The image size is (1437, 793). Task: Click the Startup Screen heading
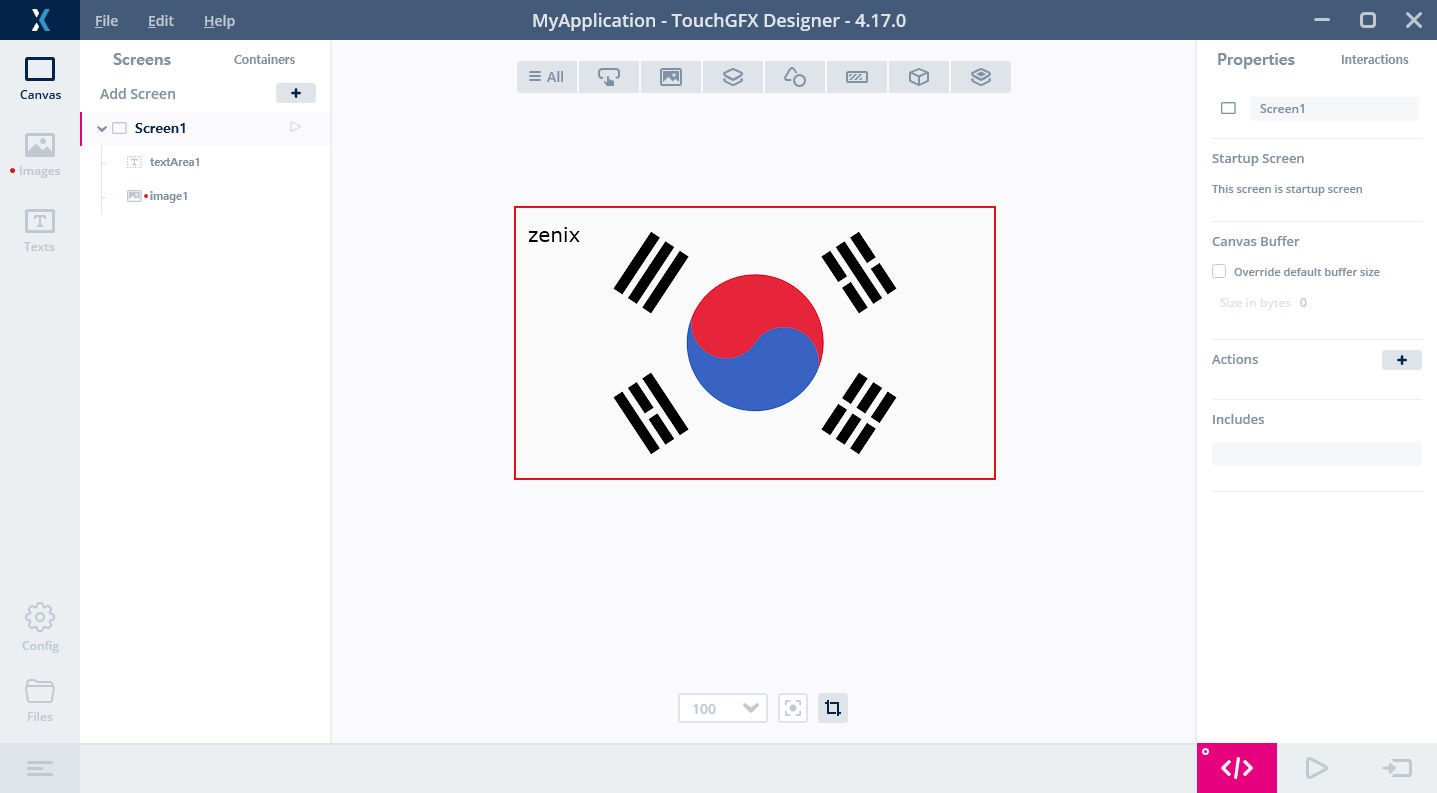(1258, 158)
